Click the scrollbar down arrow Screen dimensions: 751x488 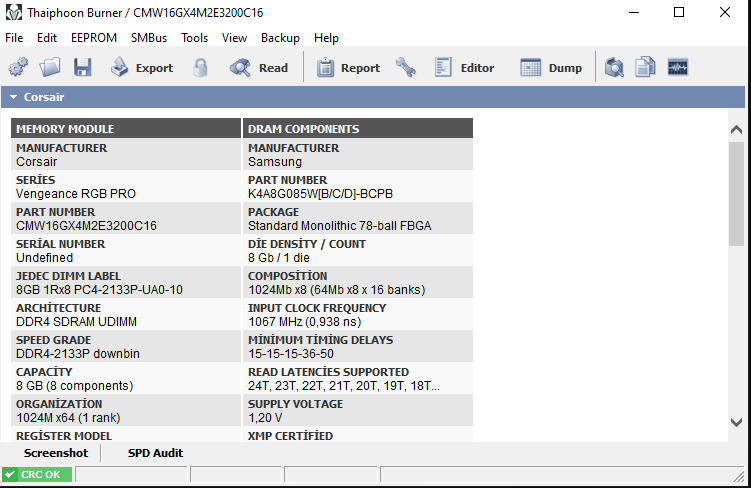click(736, 422)
